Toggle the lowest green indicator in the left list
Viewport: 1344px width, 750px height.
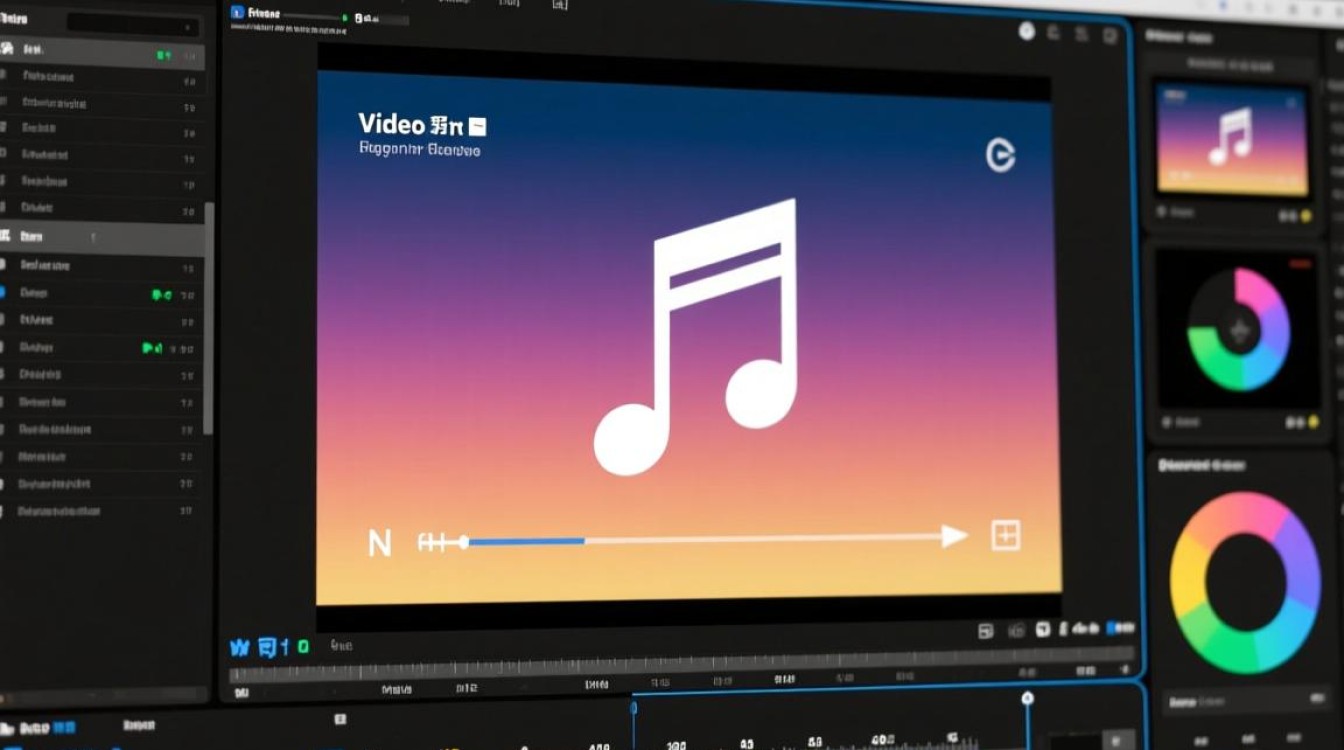[x=152, y=348]
